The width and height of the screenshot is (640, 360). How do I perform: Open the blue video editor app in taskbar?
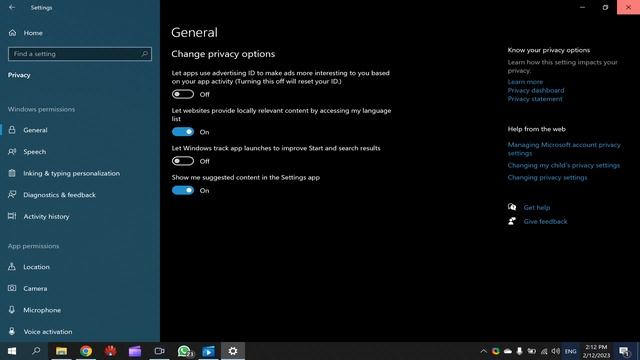208,351
